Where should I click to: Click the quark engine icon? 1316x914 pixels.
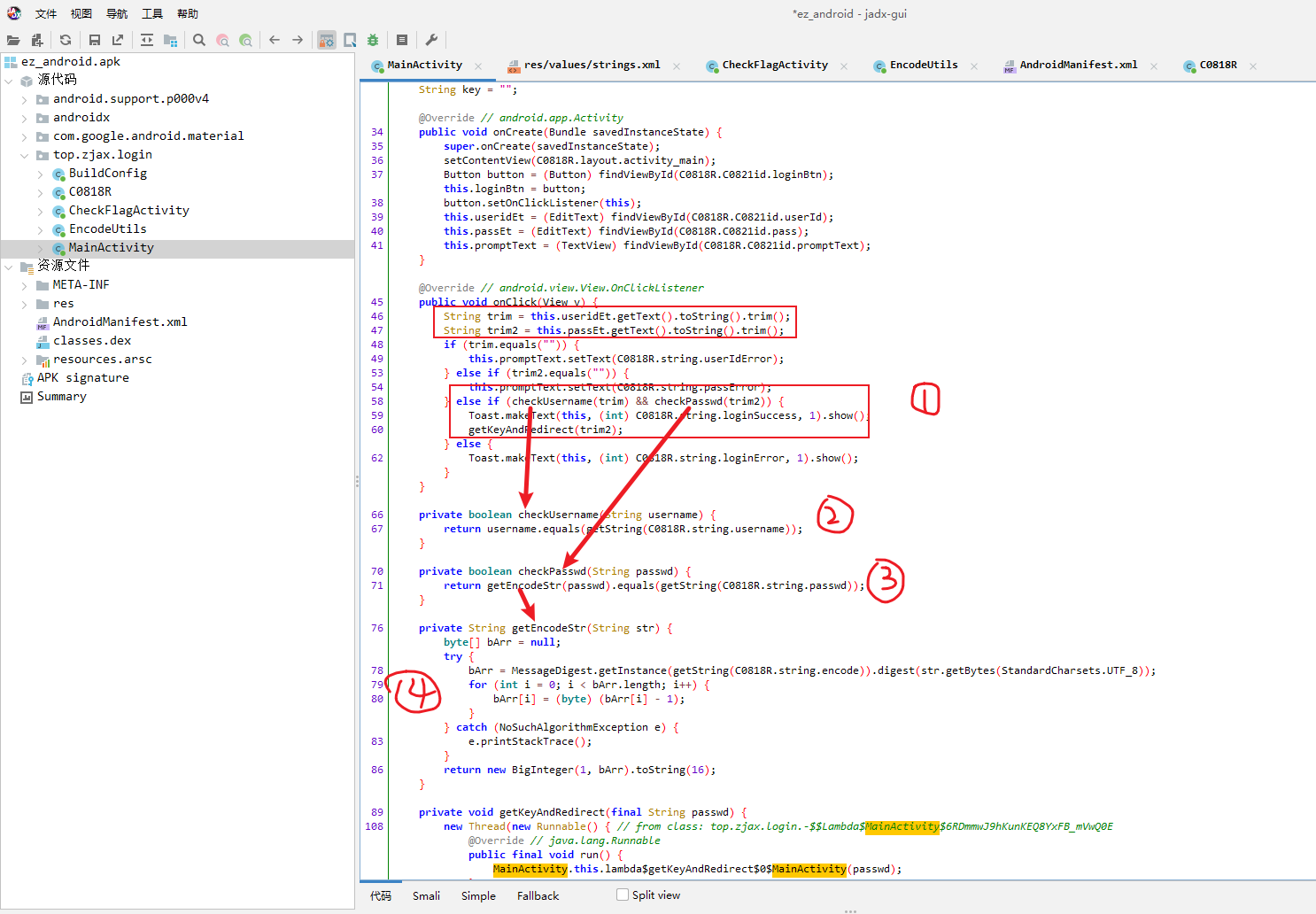[350, 40]
